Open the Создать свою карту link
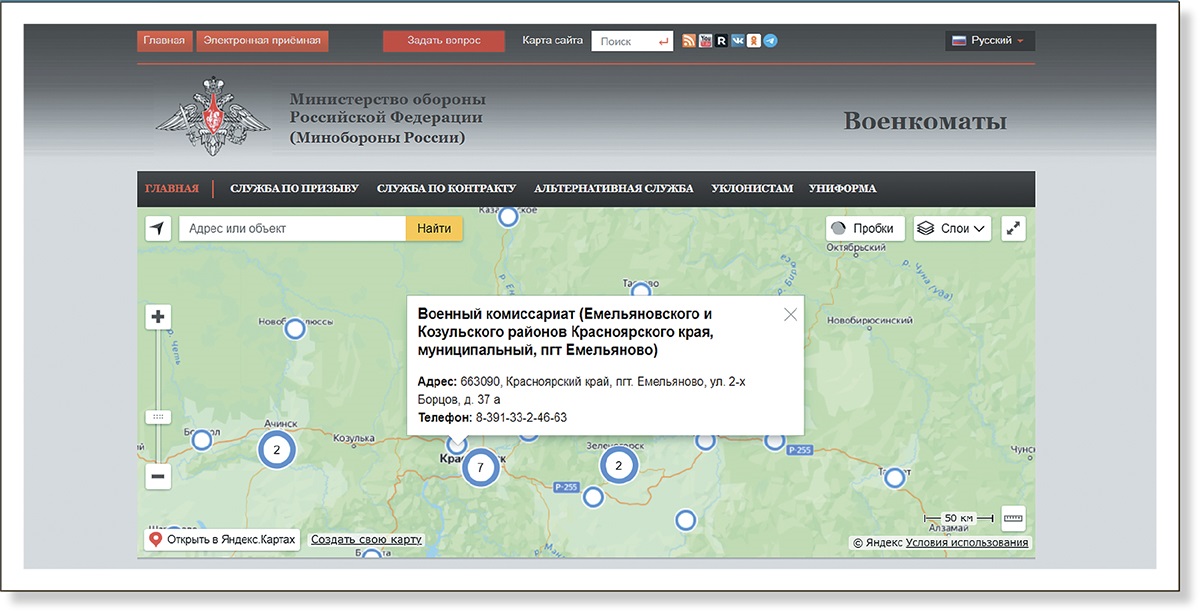This screenshot has width=1200, height=612. pyautogui.click(x=366, y=538)
